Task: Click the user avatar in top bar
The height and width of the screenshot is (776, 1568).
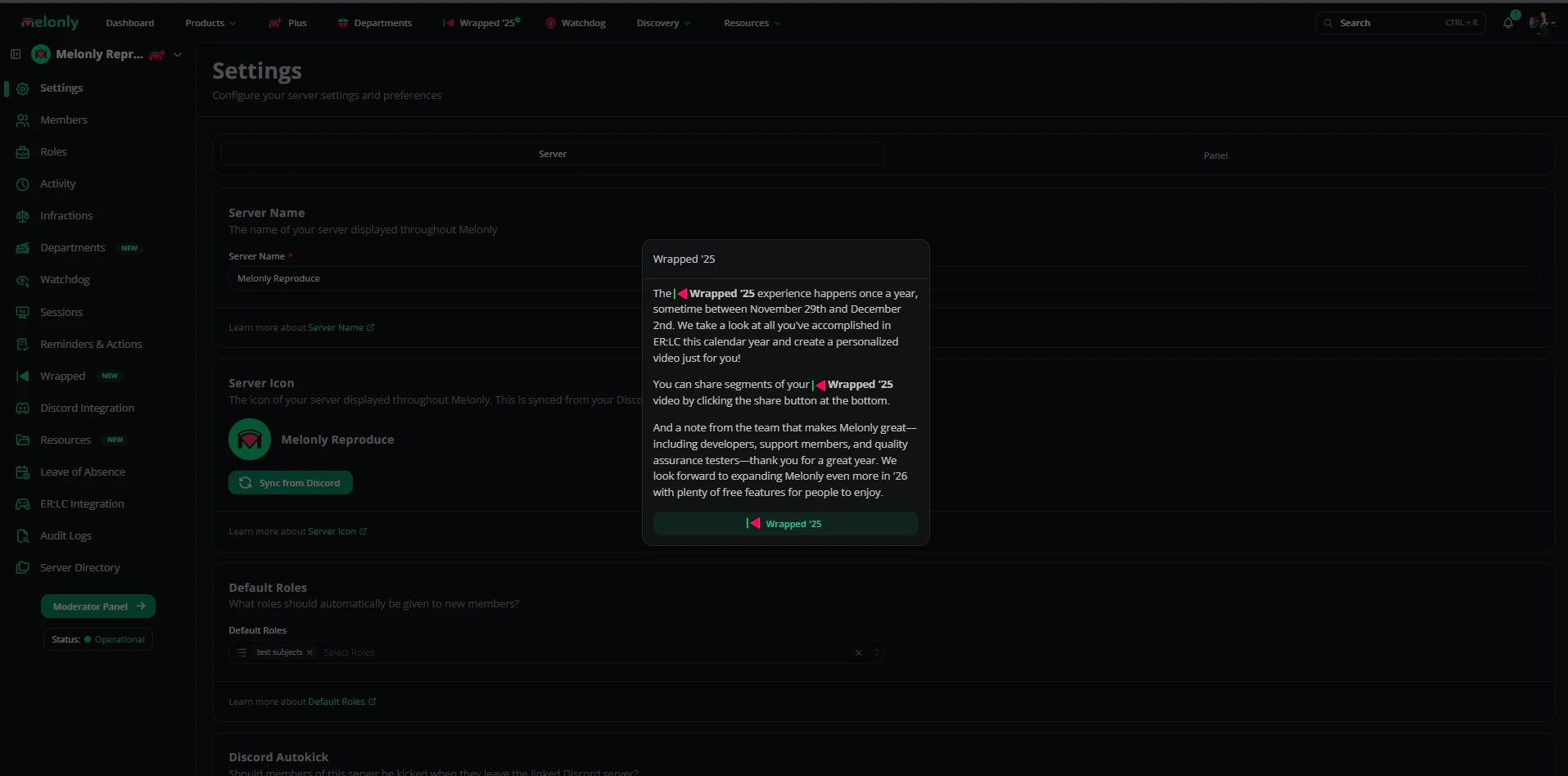Action: click(1540, 23)
